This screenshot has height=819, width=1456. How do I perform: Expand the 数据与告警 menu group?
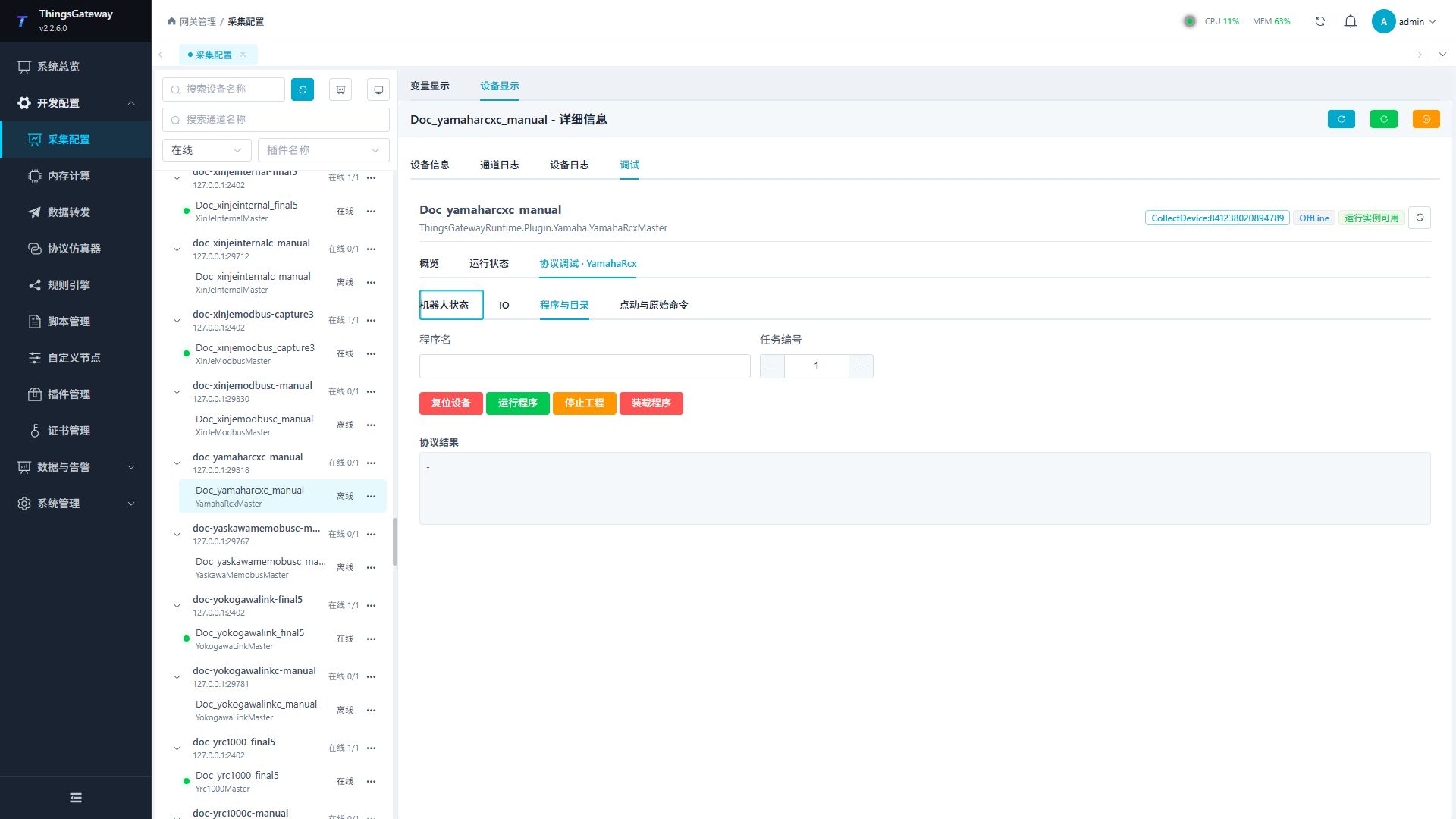pos(131,467)
